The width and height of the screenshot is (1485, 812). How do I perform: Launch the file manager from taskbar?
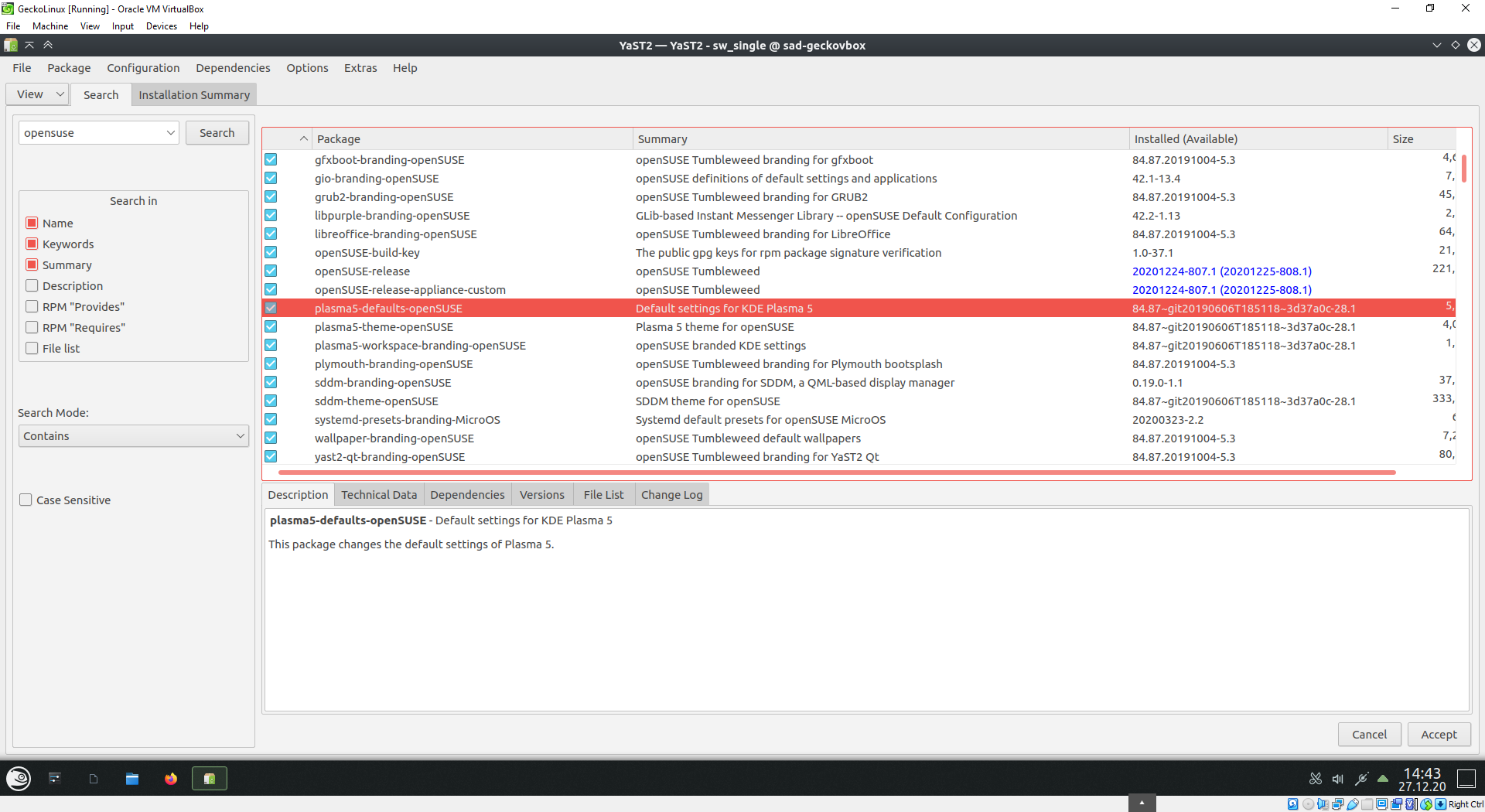(x=132, y=779)
